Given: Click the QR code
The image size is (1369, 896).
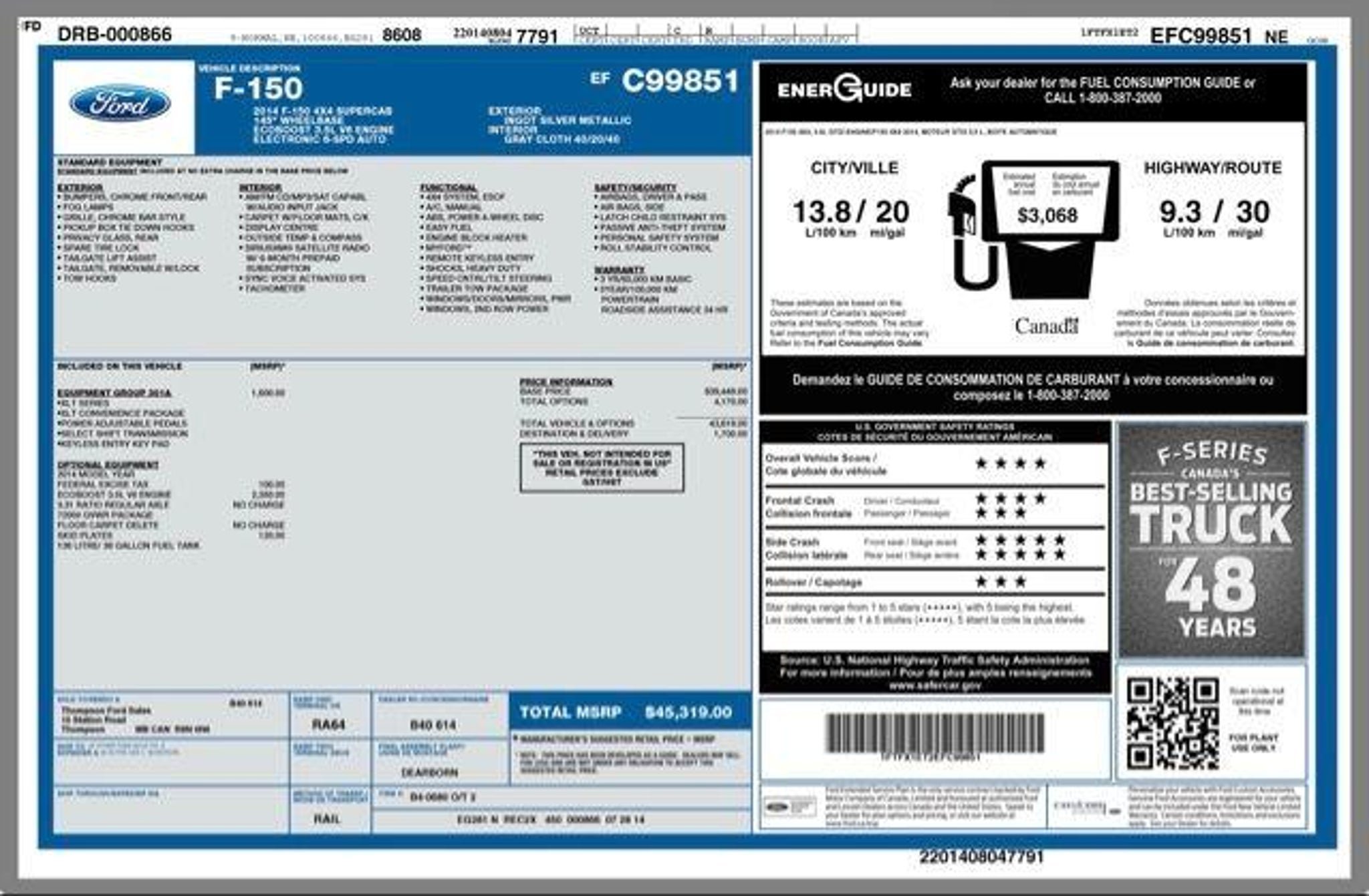Looking at the screenshot, I should [x=1172, y=723].
